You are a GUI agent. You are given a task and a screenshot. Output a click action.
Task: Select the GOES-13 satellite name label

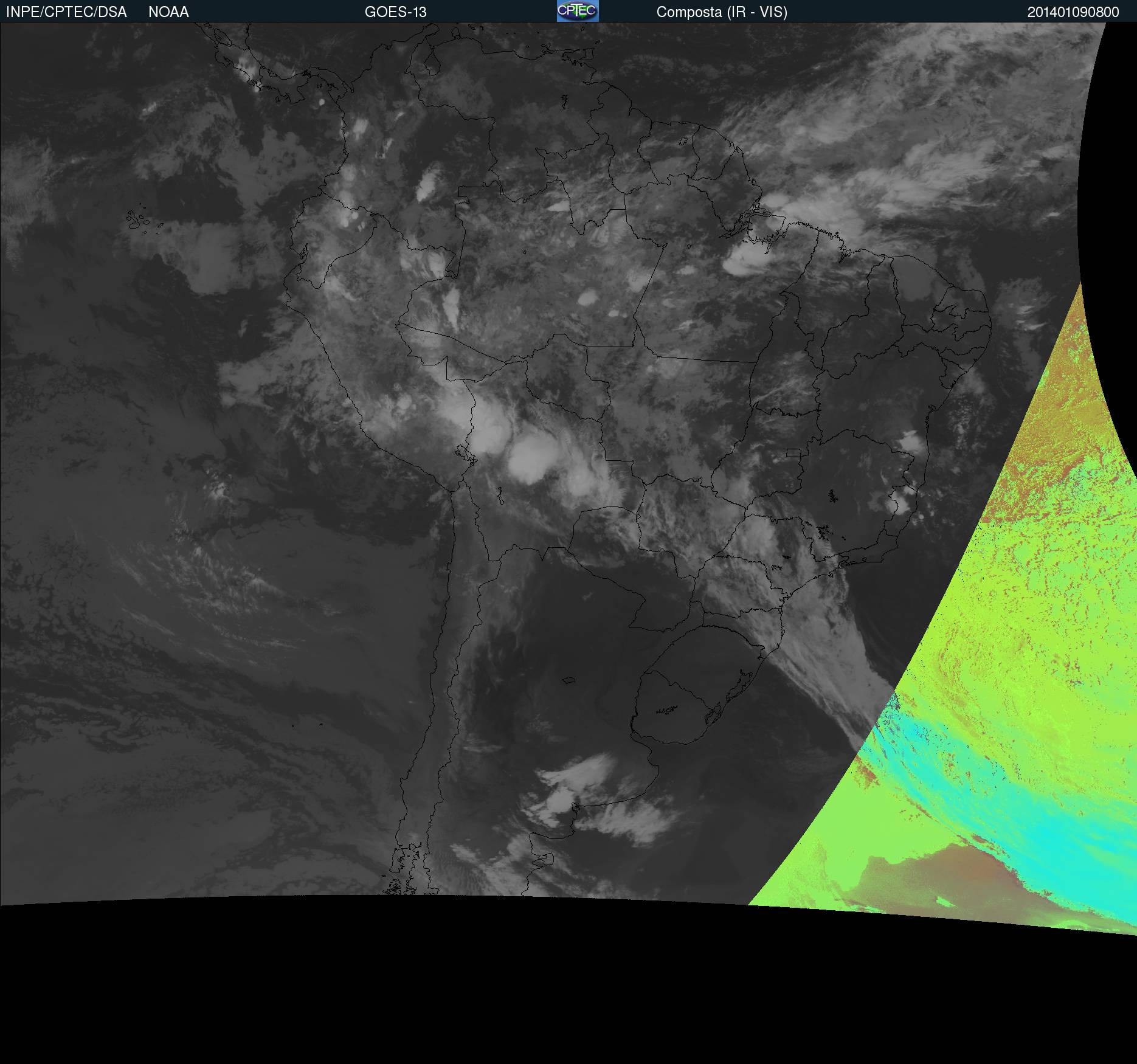coord(396,12)
